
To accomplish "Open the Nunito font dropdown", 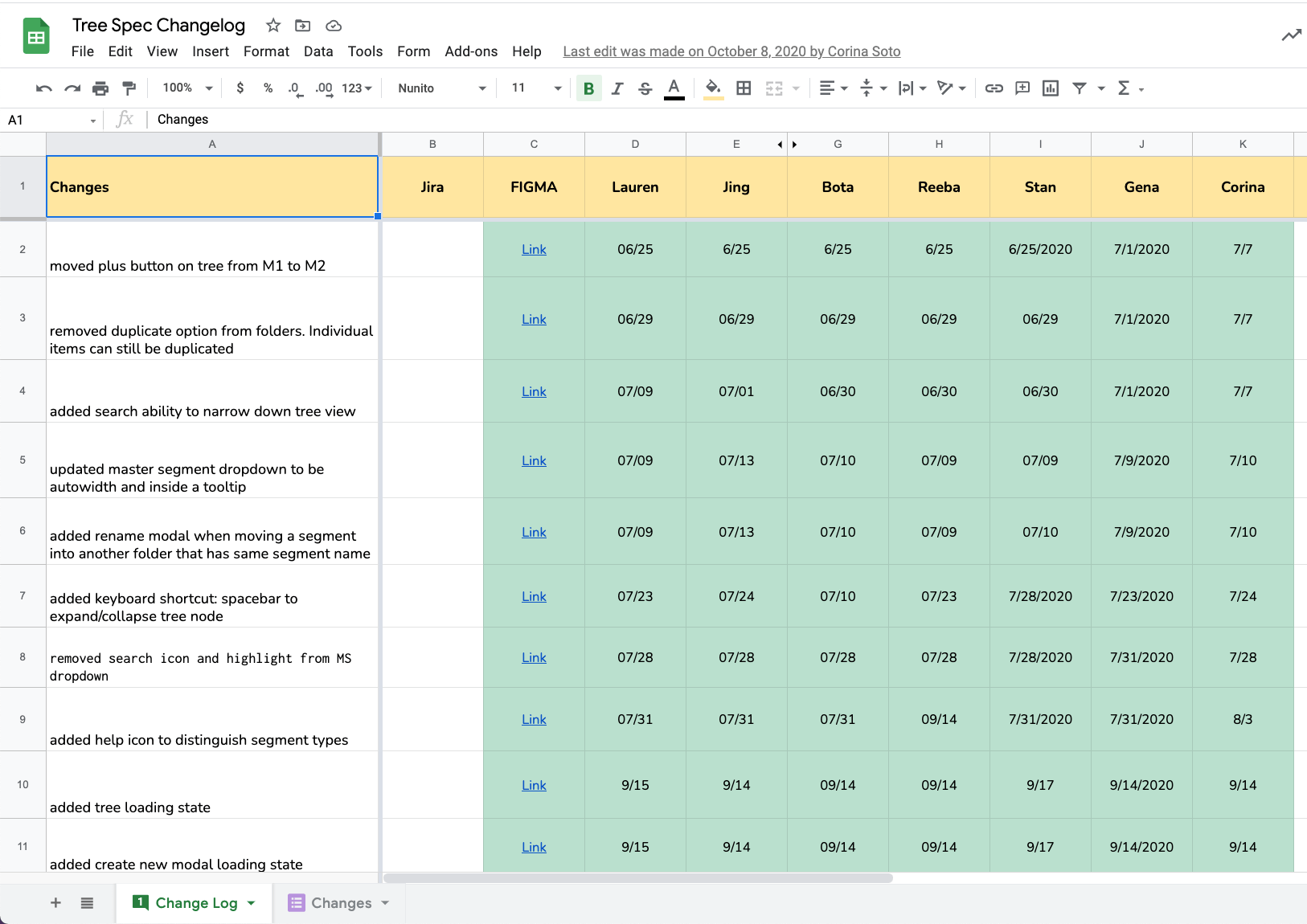I will pos(442,88).
